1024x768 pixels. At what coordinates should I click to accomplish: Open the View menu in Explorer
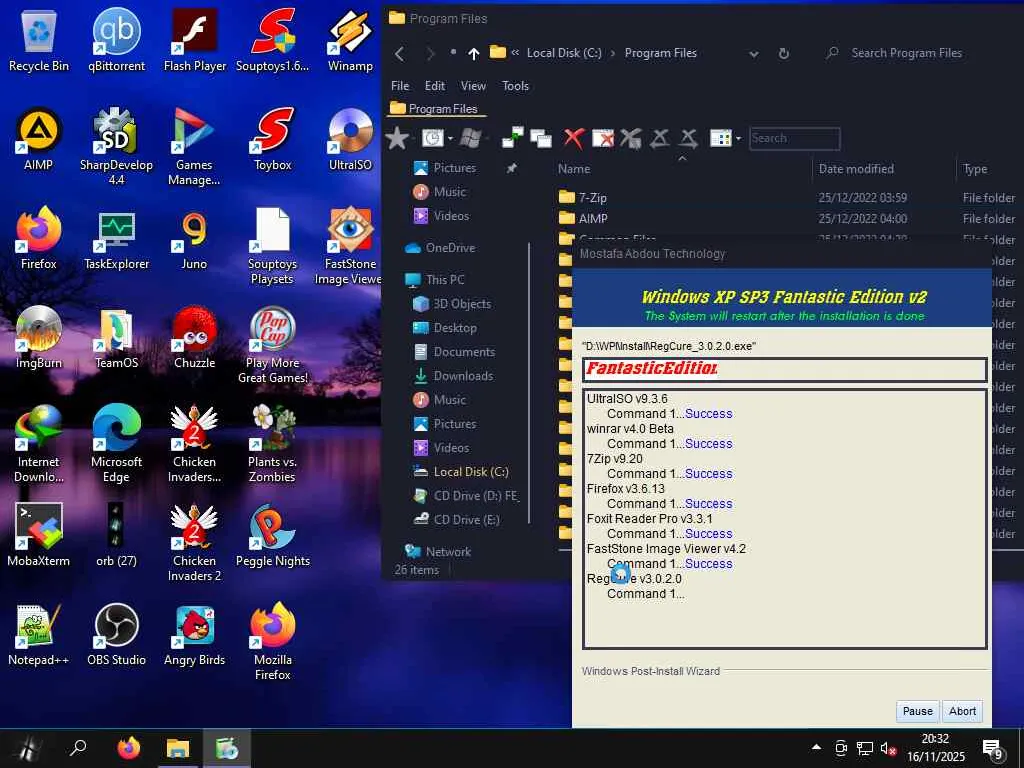click(x=473, y=86)
